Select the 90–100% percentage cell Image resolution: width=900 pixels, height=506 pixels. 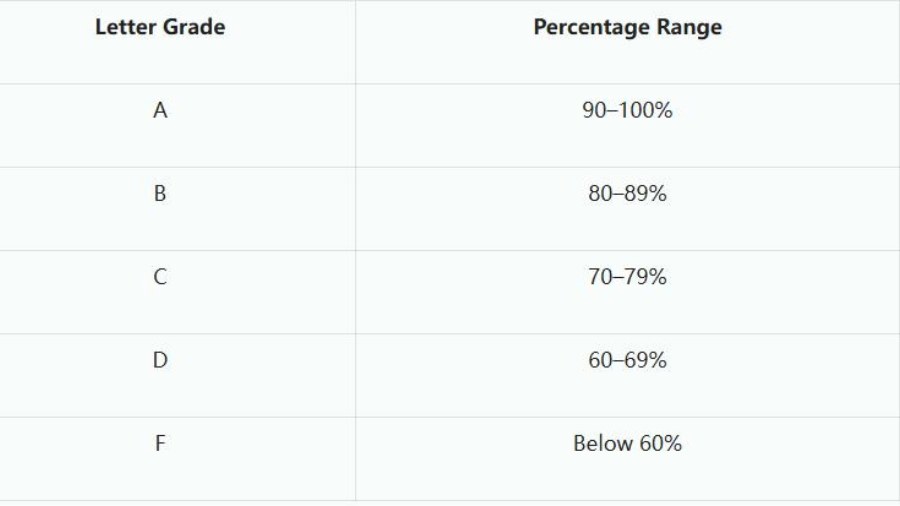click(627, 110)
